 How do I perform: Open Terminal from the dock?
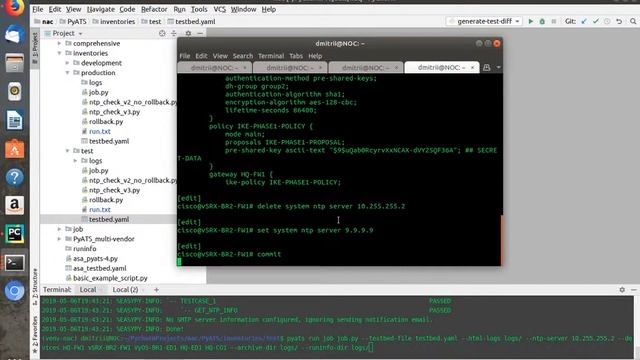click(14, 262)
